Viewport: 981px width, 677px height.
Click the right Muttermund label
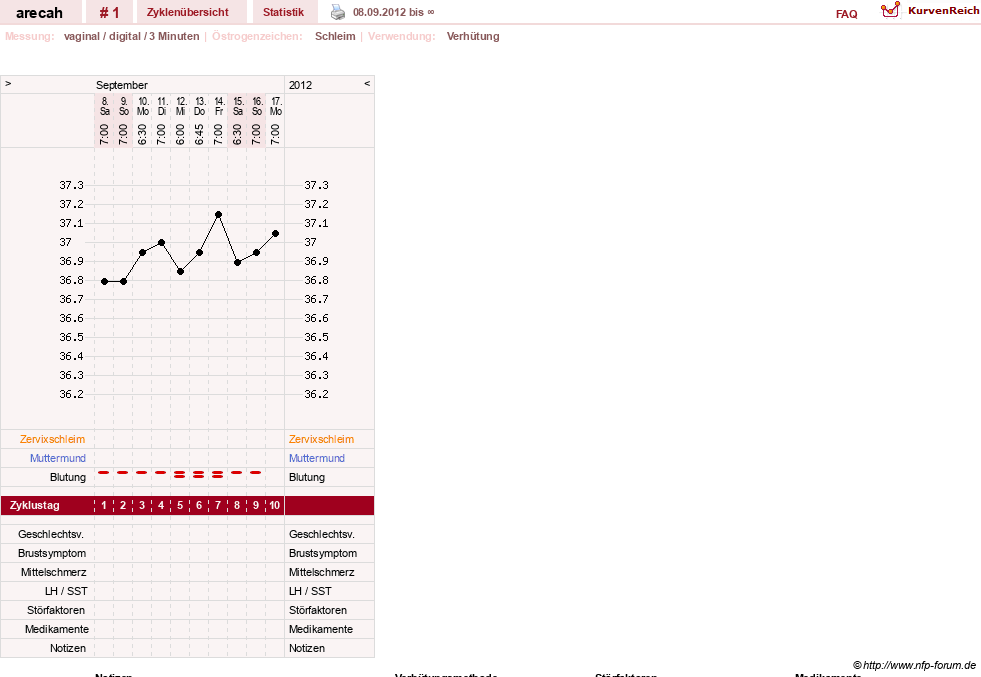(x=317, y=458)
